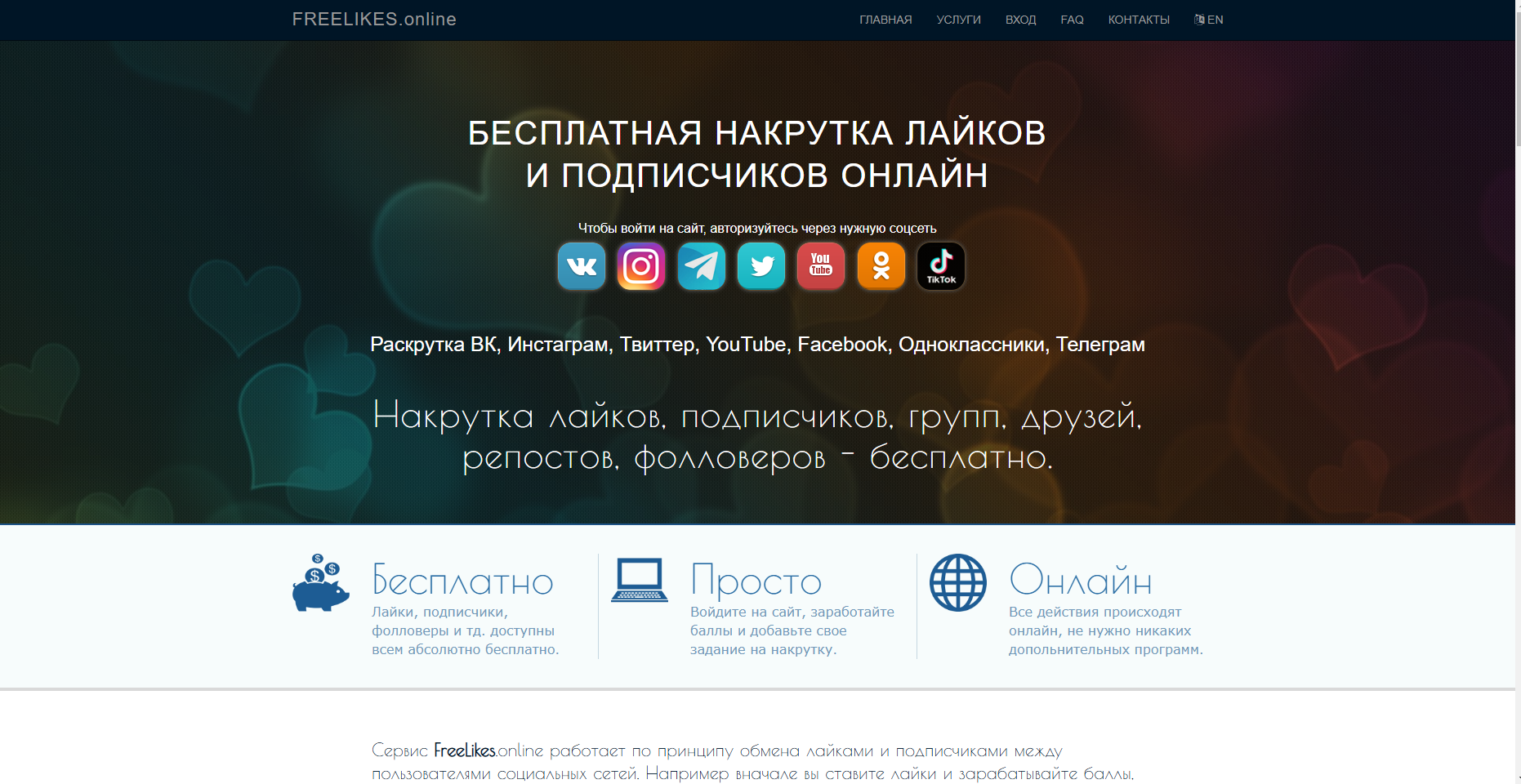Open the УСЛУГИ menu item
Viewport: 1521px width, 784px height.
pyautogui.click(x=959, y=20)
